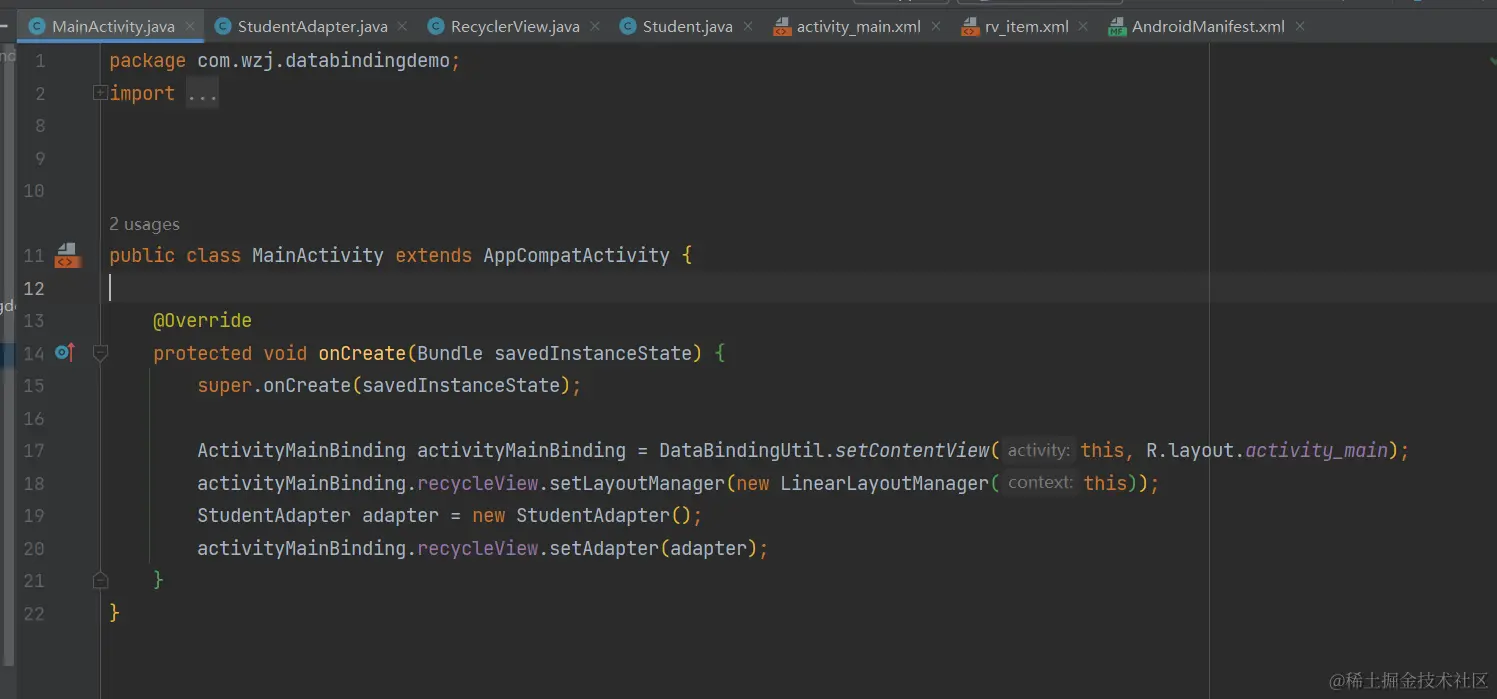
Task: Open related XML file gutter icon
Action: (67, 255)
